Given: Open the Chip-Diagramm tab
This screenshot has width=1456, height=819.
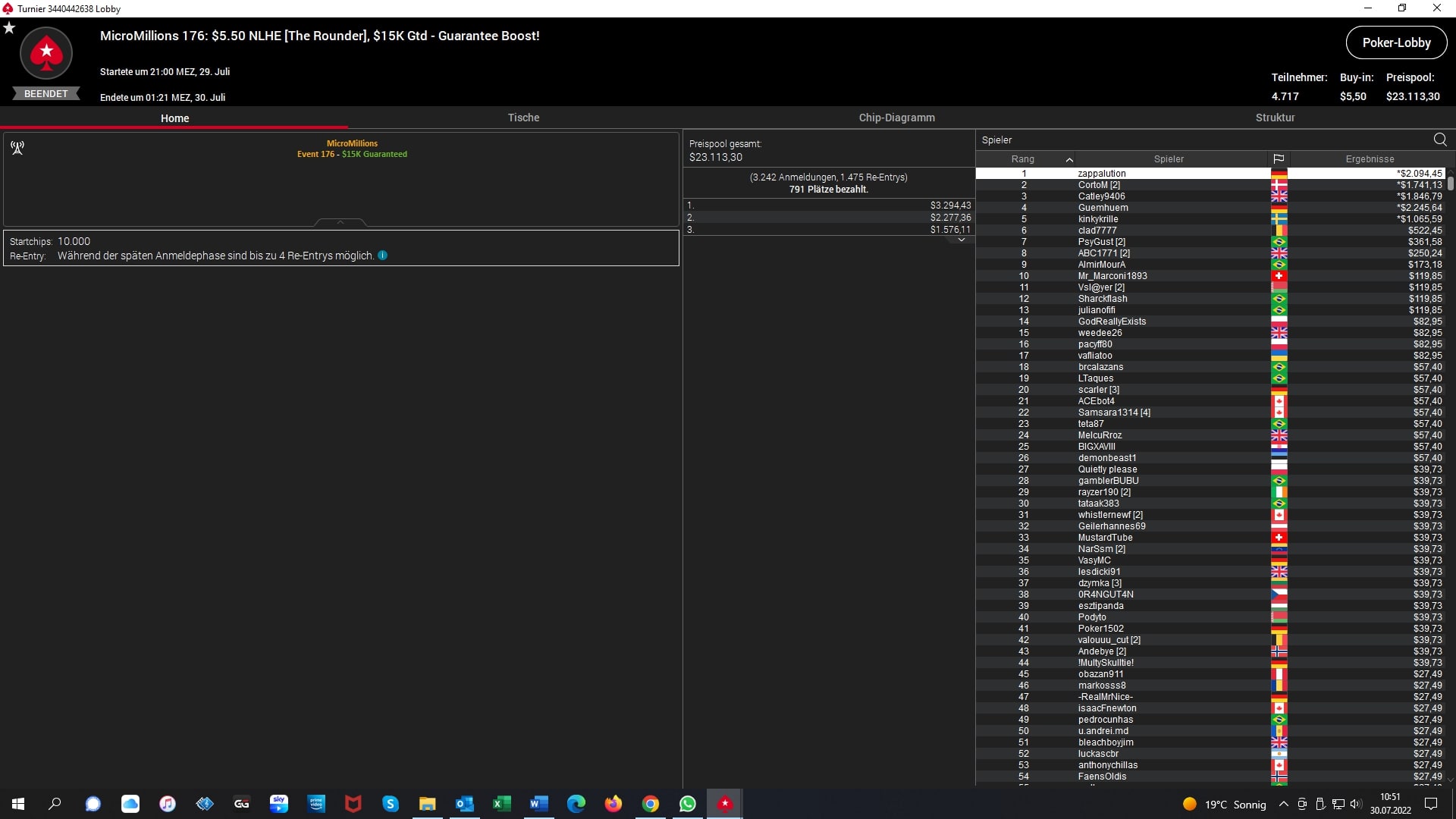Looking at the screenshot, I should [896, 118].
